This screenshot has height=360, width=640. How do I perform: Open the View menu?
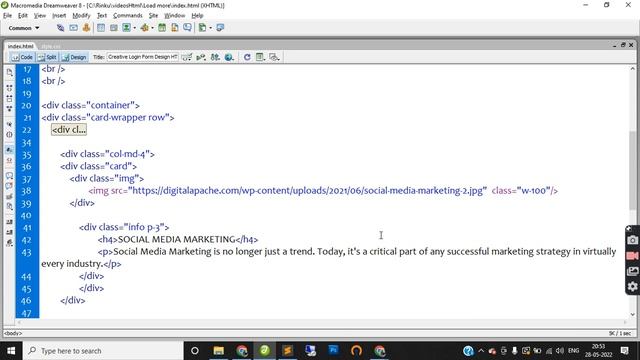(x=40, y=15)
